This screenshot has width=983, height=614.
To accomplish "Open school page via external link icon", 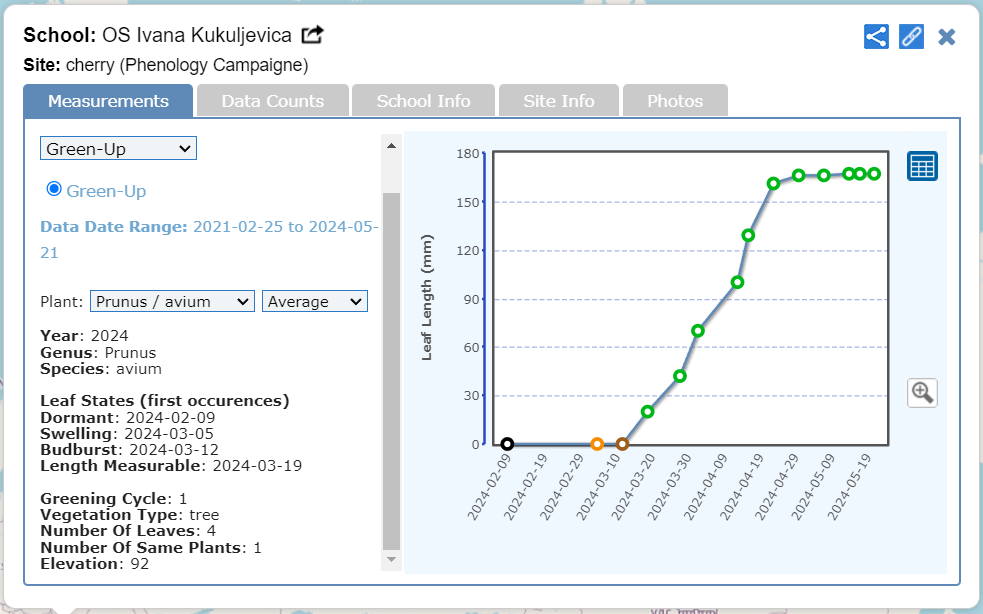I will pyautogui.click(x=313, y=35).
